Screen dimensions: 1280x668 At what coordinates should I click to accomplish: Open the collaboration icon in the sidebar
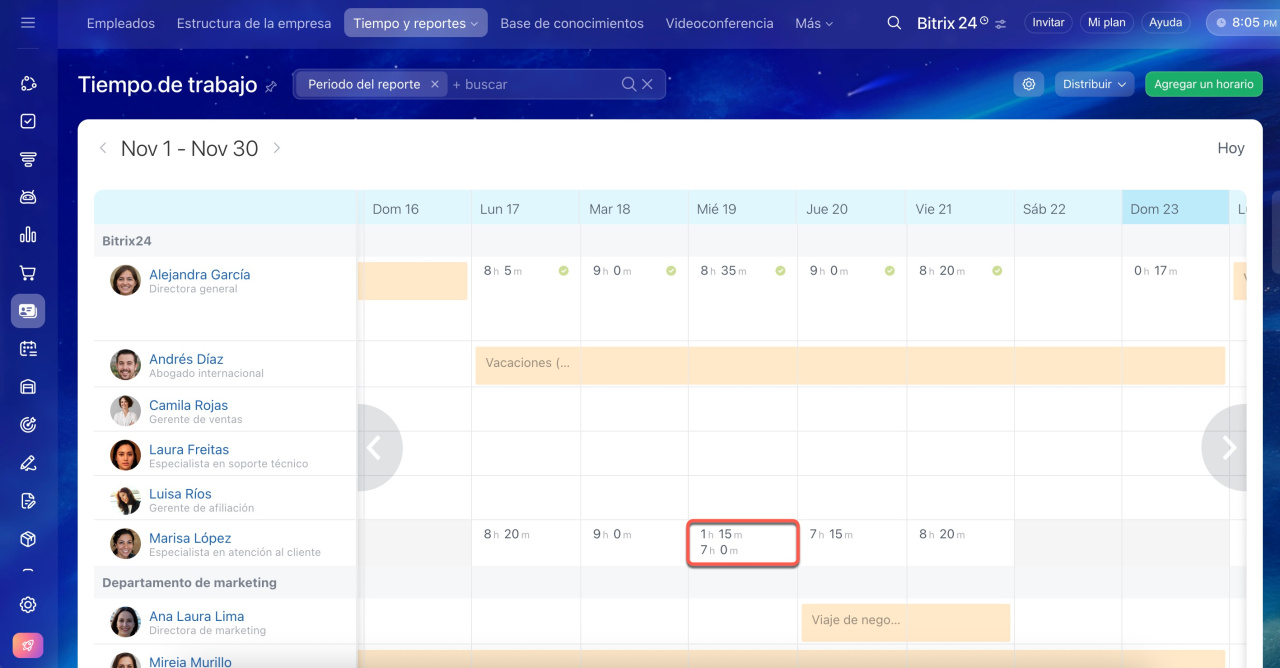tap(28, 84)
